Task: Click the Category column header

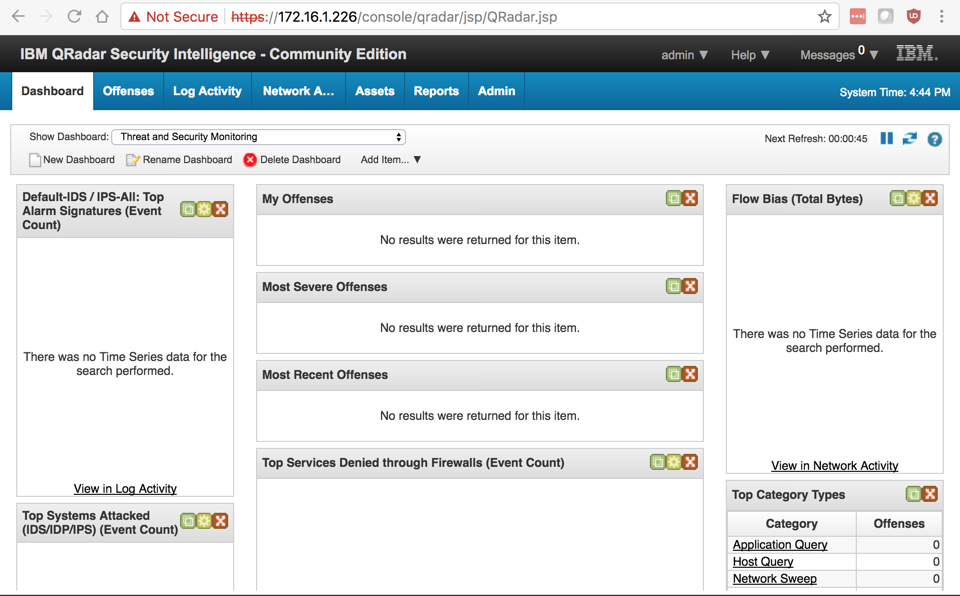Action: pyautogui.click(x=792, y=524)
